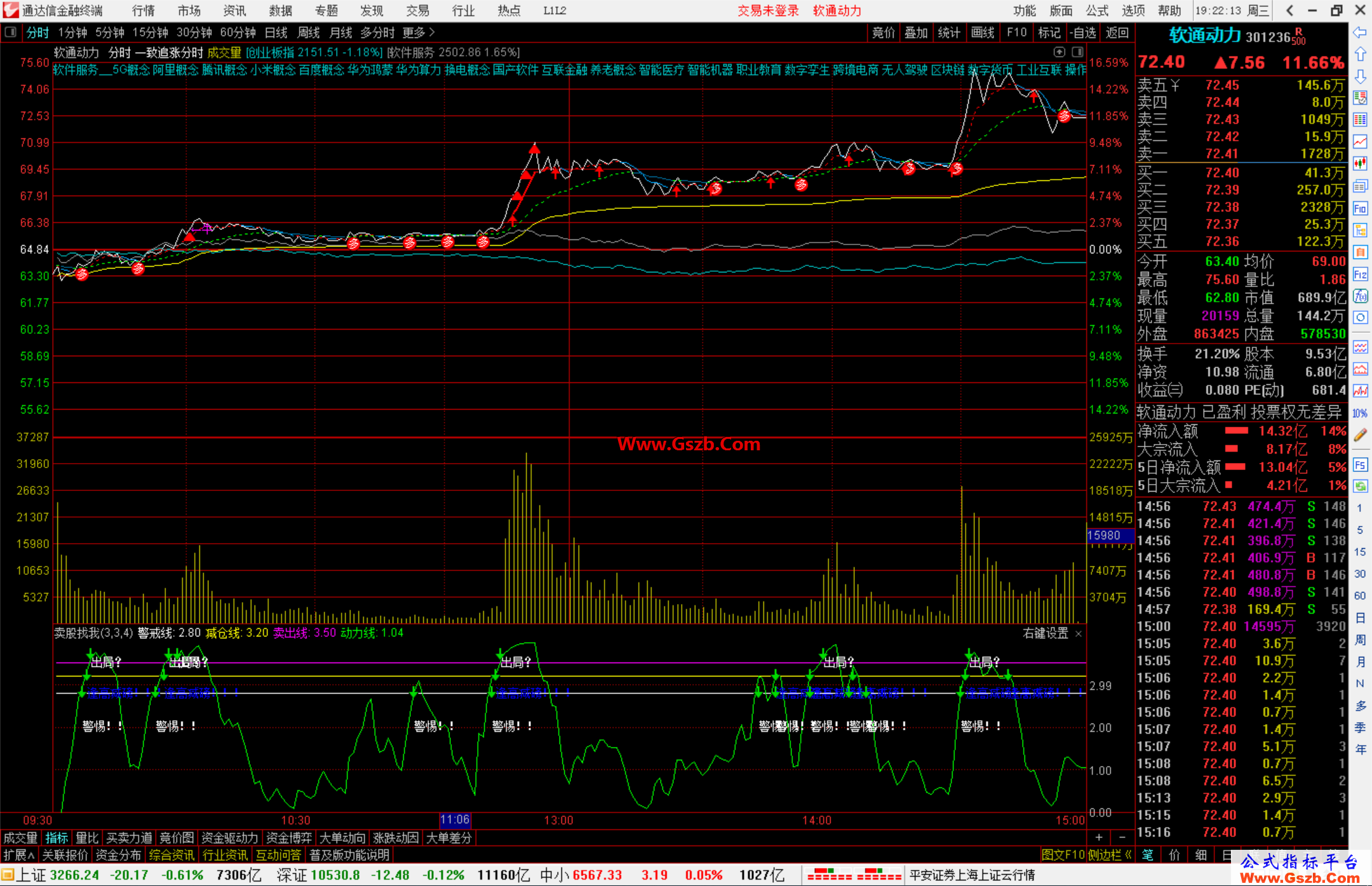Collapse the 侧边栏 sidebar
Image resolution: width=1372 pixels, height=886 pixels.
tap(1110, 855)
